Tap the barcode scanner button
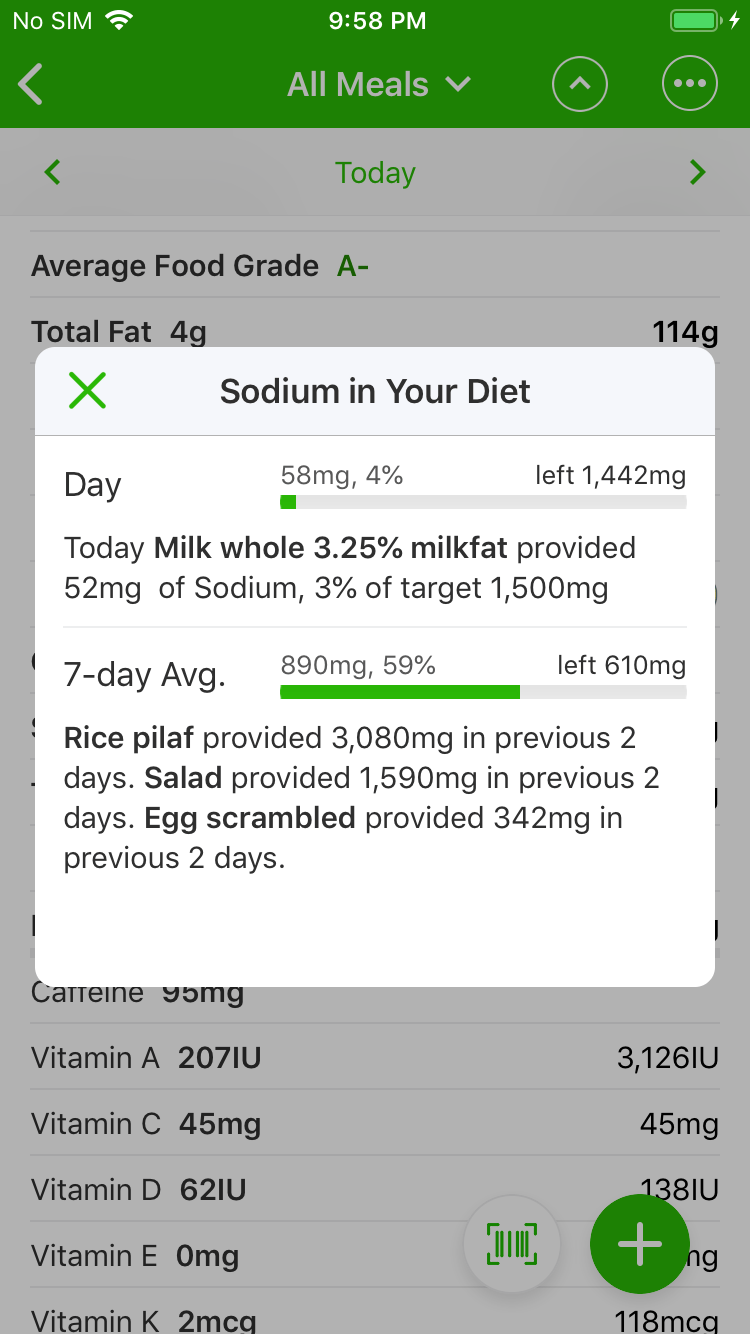The image size is (750, 1334). pos(512,1244)
